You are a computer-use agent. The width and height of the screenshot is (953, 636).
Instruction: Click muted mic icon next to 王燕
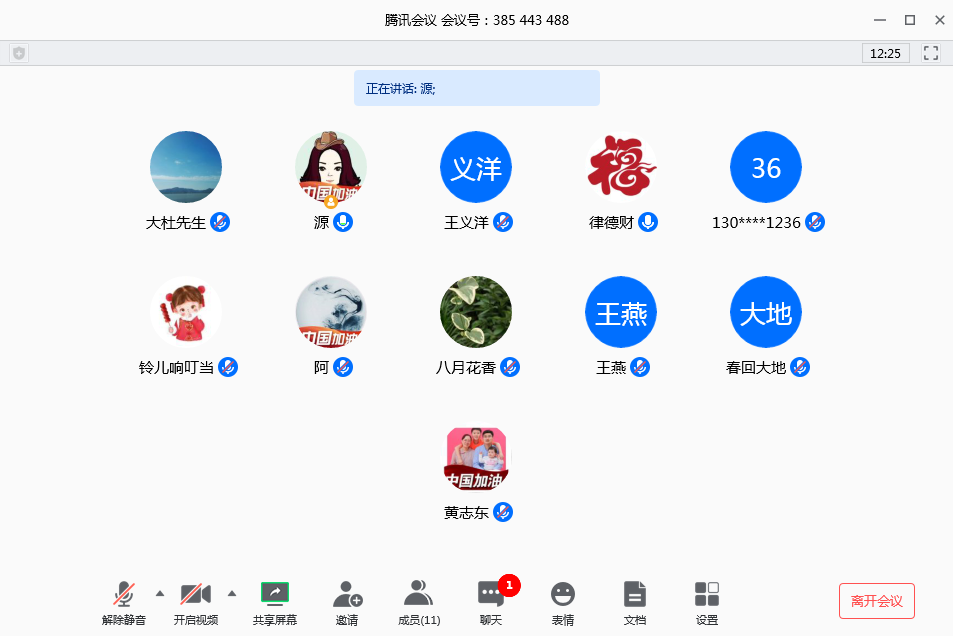(x=640, y=367)
